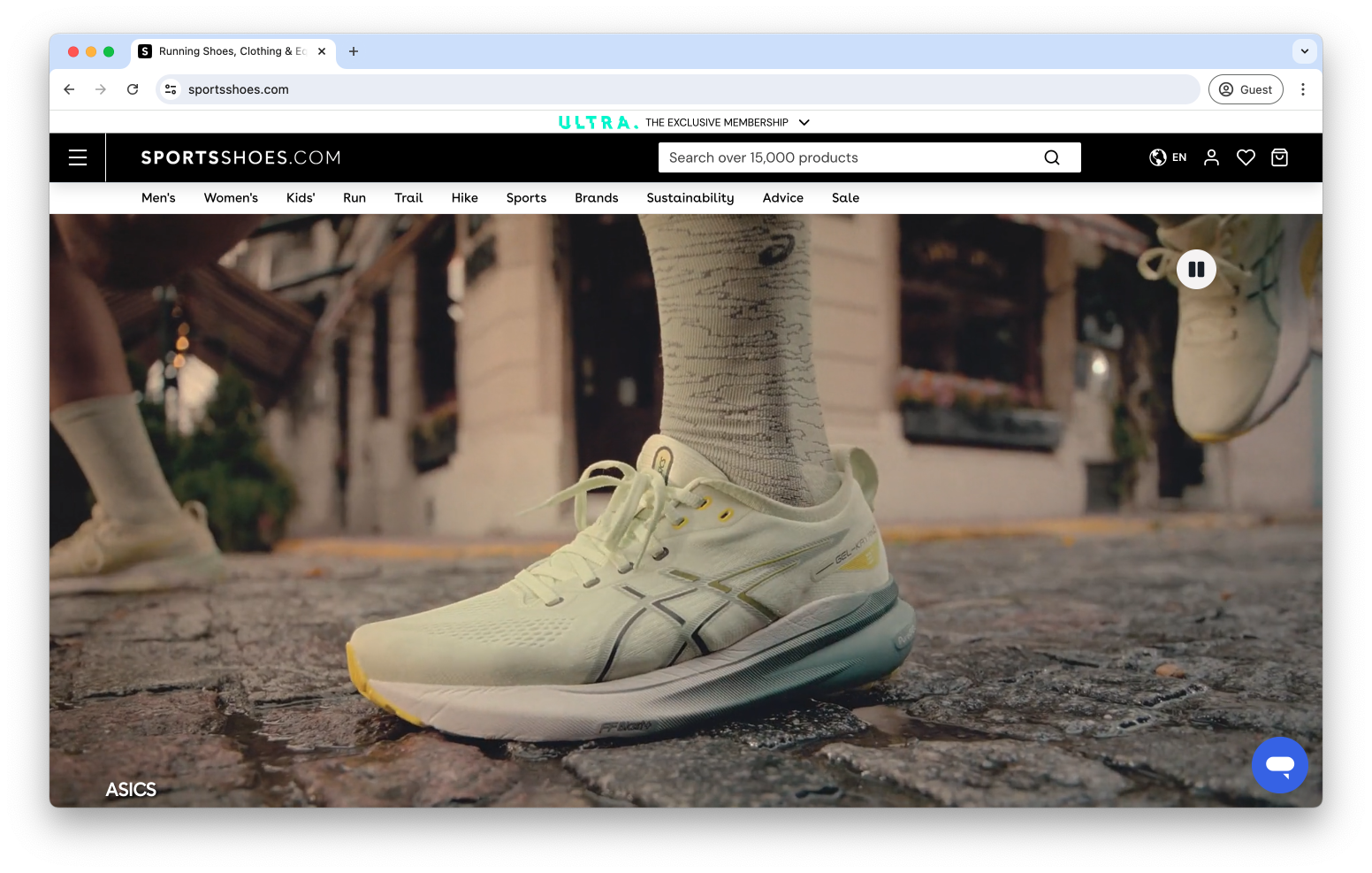
Task: Expand the tab search dropdown
Action: [1305, 51]
